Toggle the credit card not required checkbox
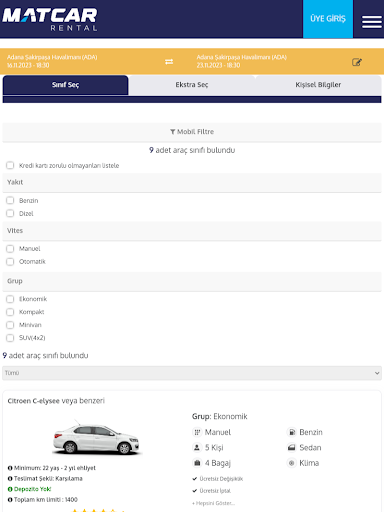 (x=10, y=165)
